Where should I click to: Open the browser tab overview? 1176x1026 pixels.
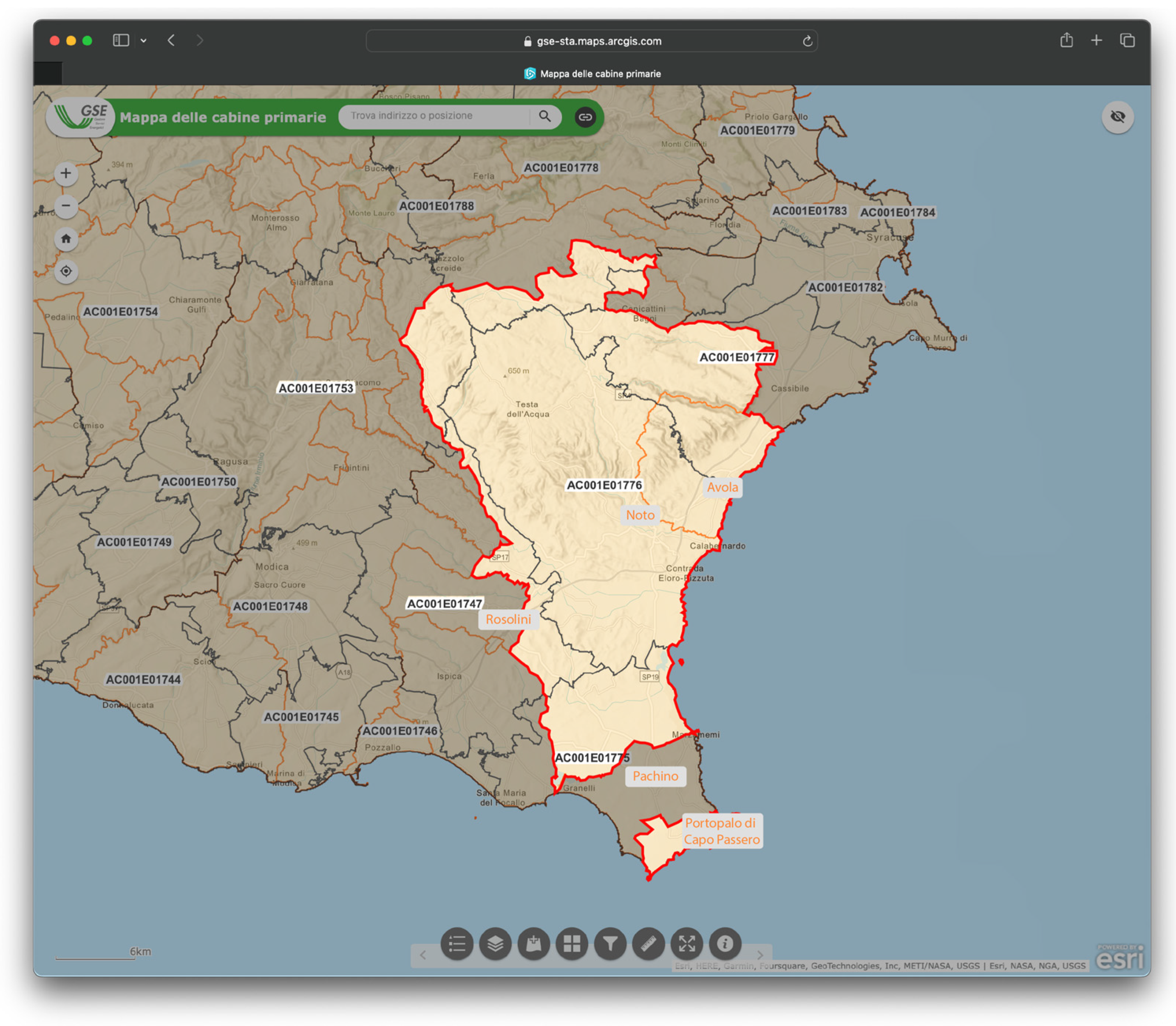click(1127, 40)
